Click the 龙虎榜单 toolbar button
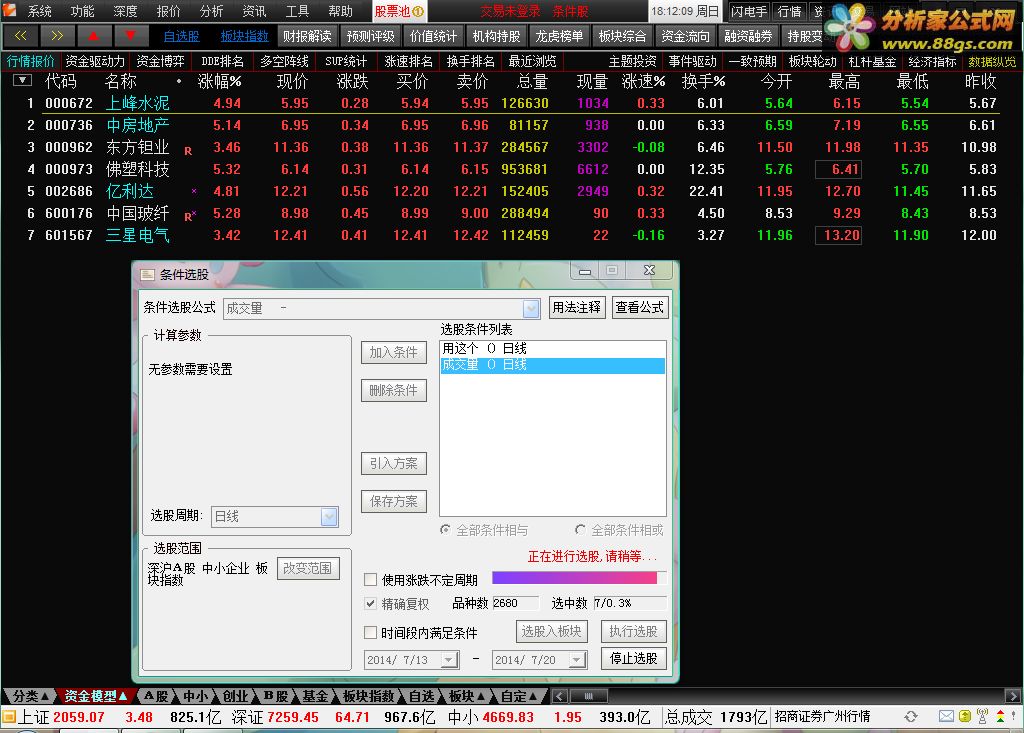 point(559,37)
